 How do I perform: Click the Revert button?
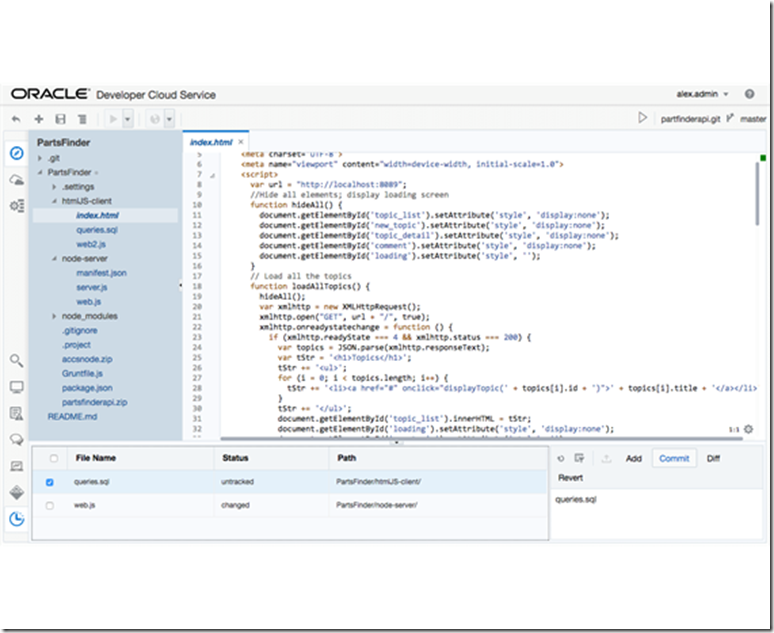pos(569,478)
